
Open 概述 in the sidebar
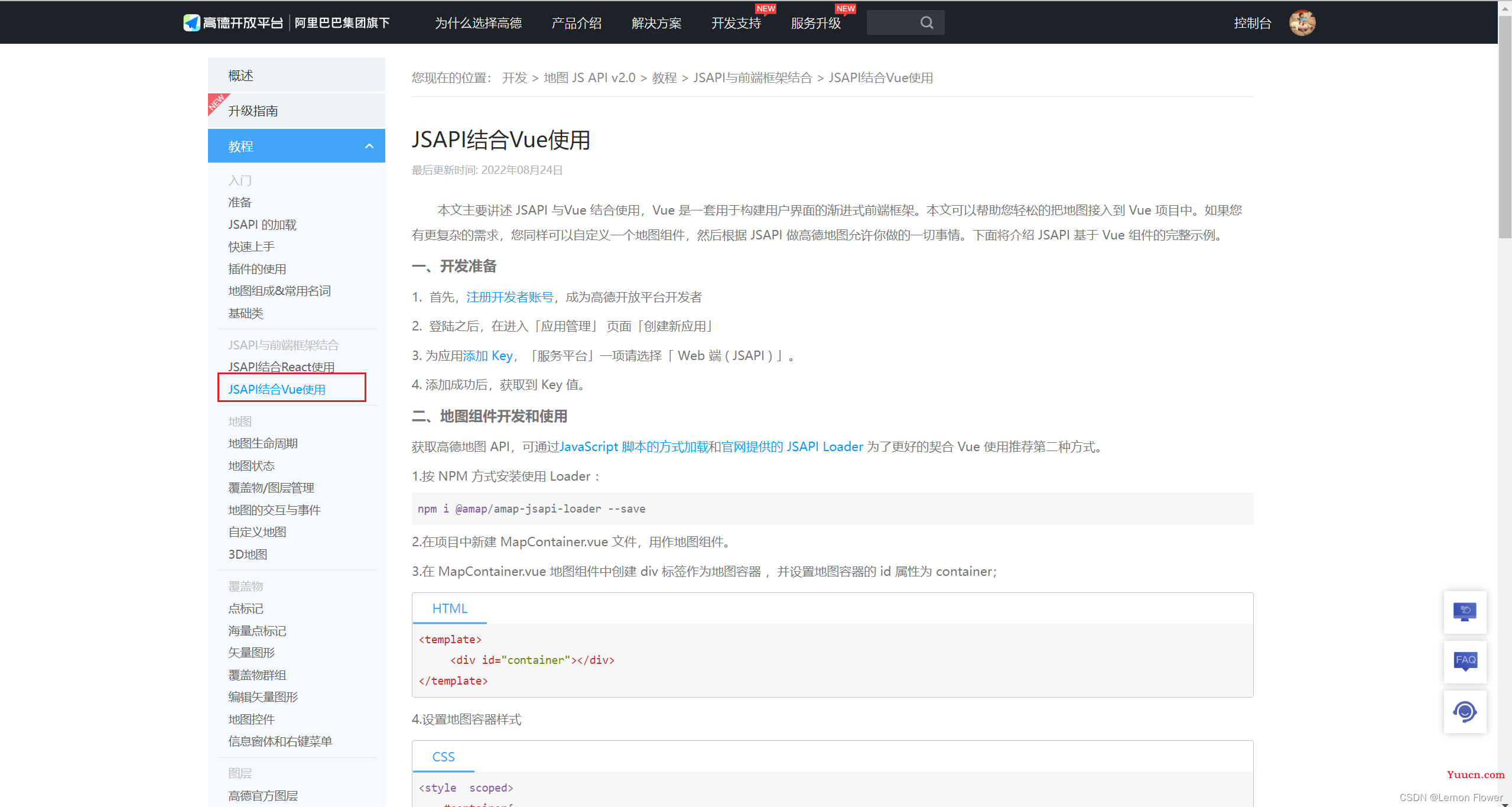coord(296,75)
